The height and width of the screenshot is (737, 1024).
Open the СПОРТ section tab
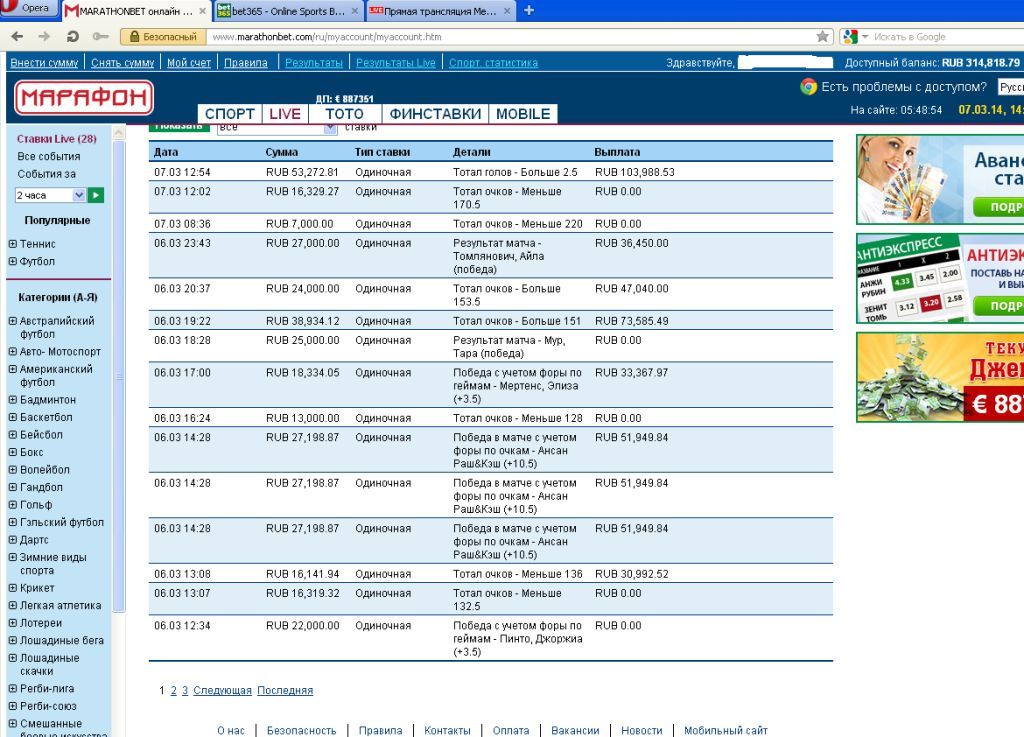click(x=230, y=114)
